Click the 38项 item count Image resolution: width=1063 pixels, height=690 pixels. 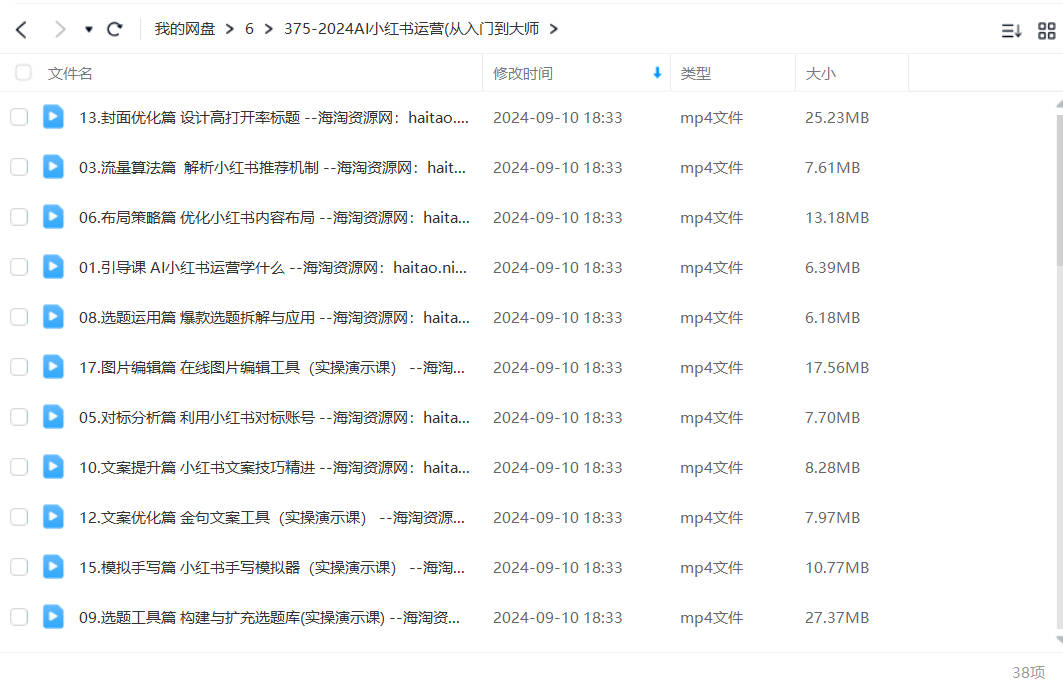[x=1028, y=672]
